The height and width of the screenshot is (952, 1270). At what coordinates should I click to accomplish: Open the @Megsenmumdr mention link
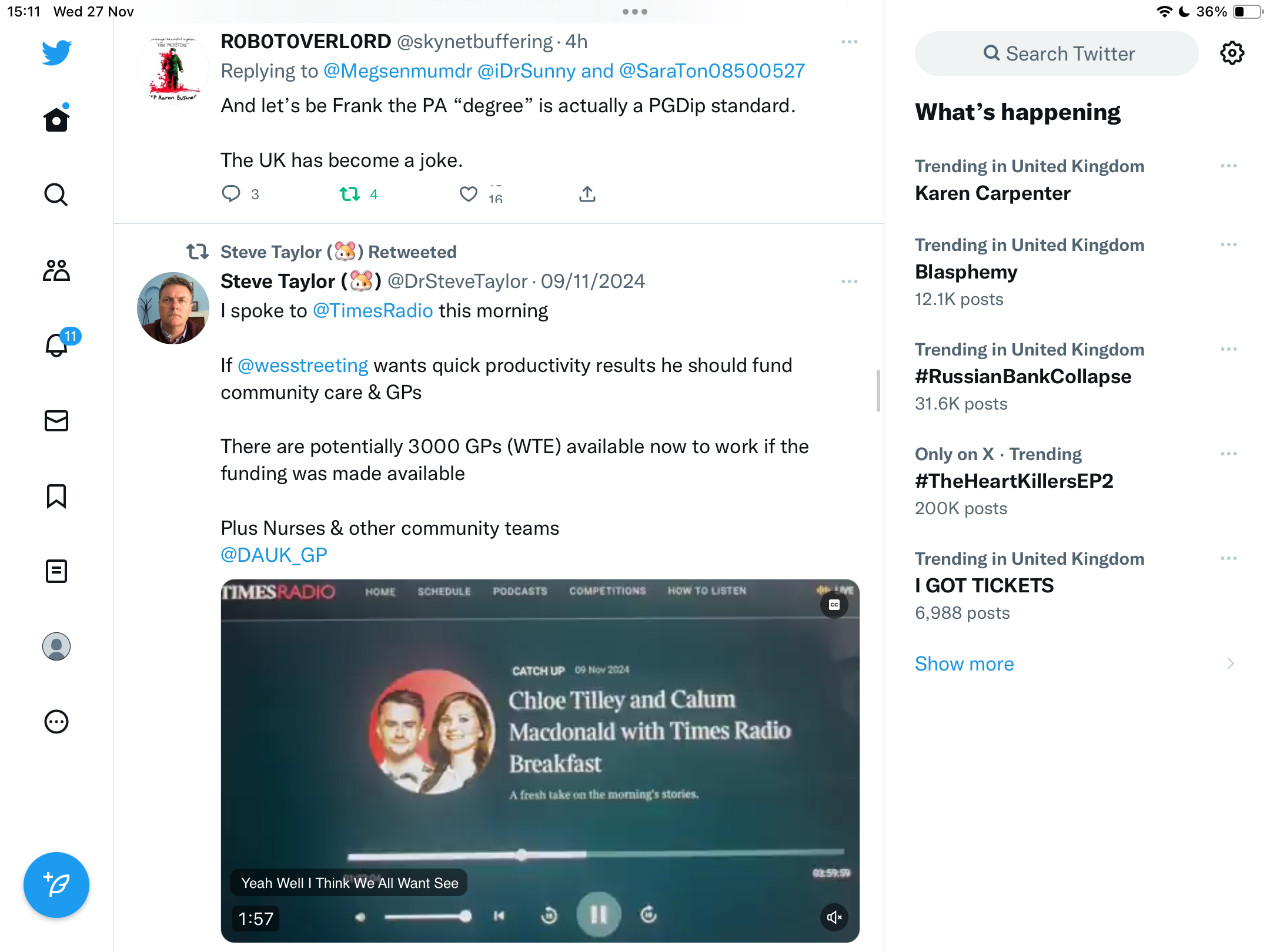point(398,71)
